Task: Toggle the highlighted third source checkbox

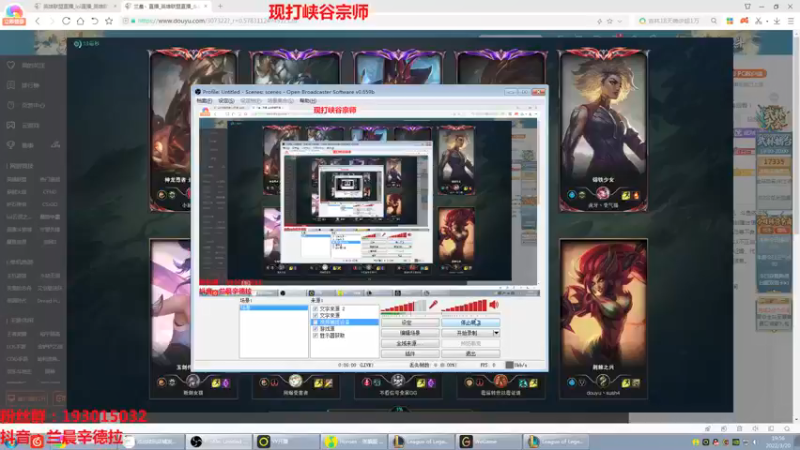Action: (315, 322)
